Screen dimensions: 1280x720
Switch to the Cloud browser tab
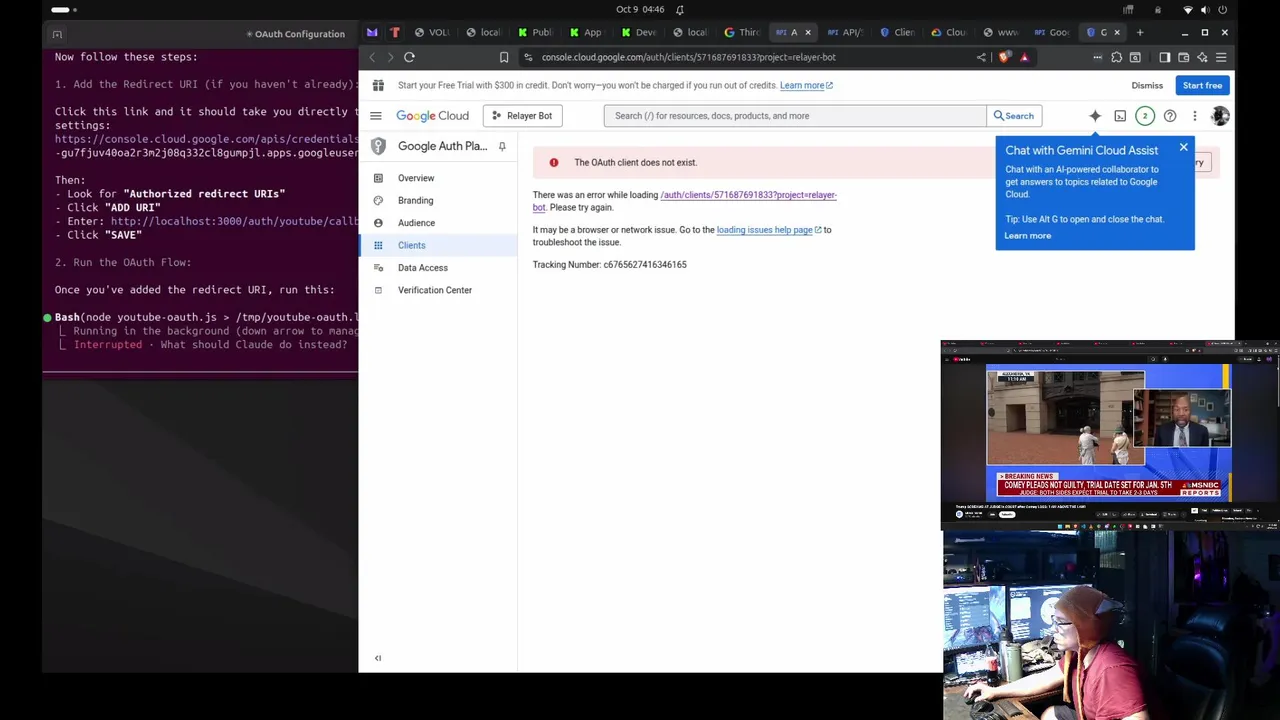(x=949, y=32)
